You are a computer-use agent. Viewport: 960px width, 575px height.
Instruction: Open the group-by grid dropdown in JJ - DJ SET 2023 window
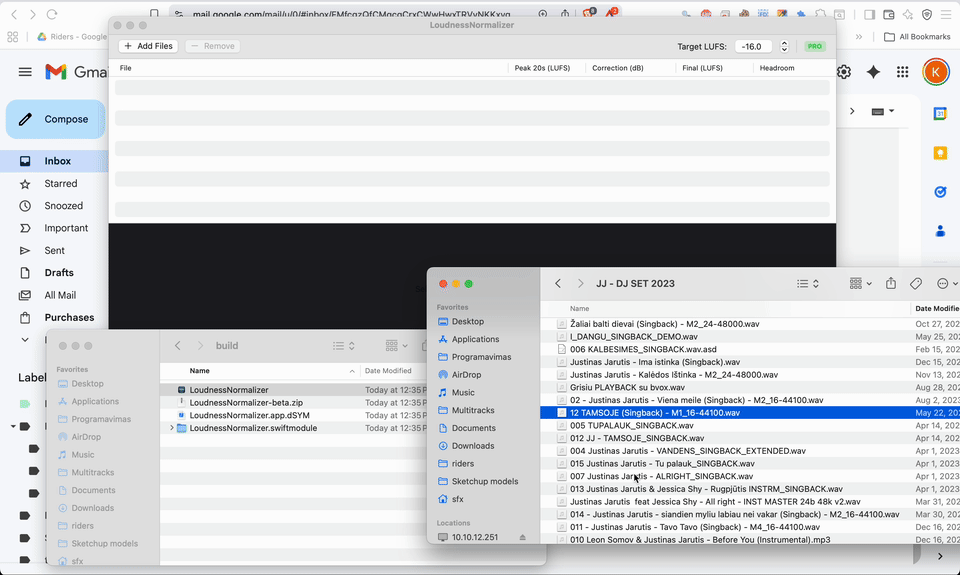pos(860,284)
